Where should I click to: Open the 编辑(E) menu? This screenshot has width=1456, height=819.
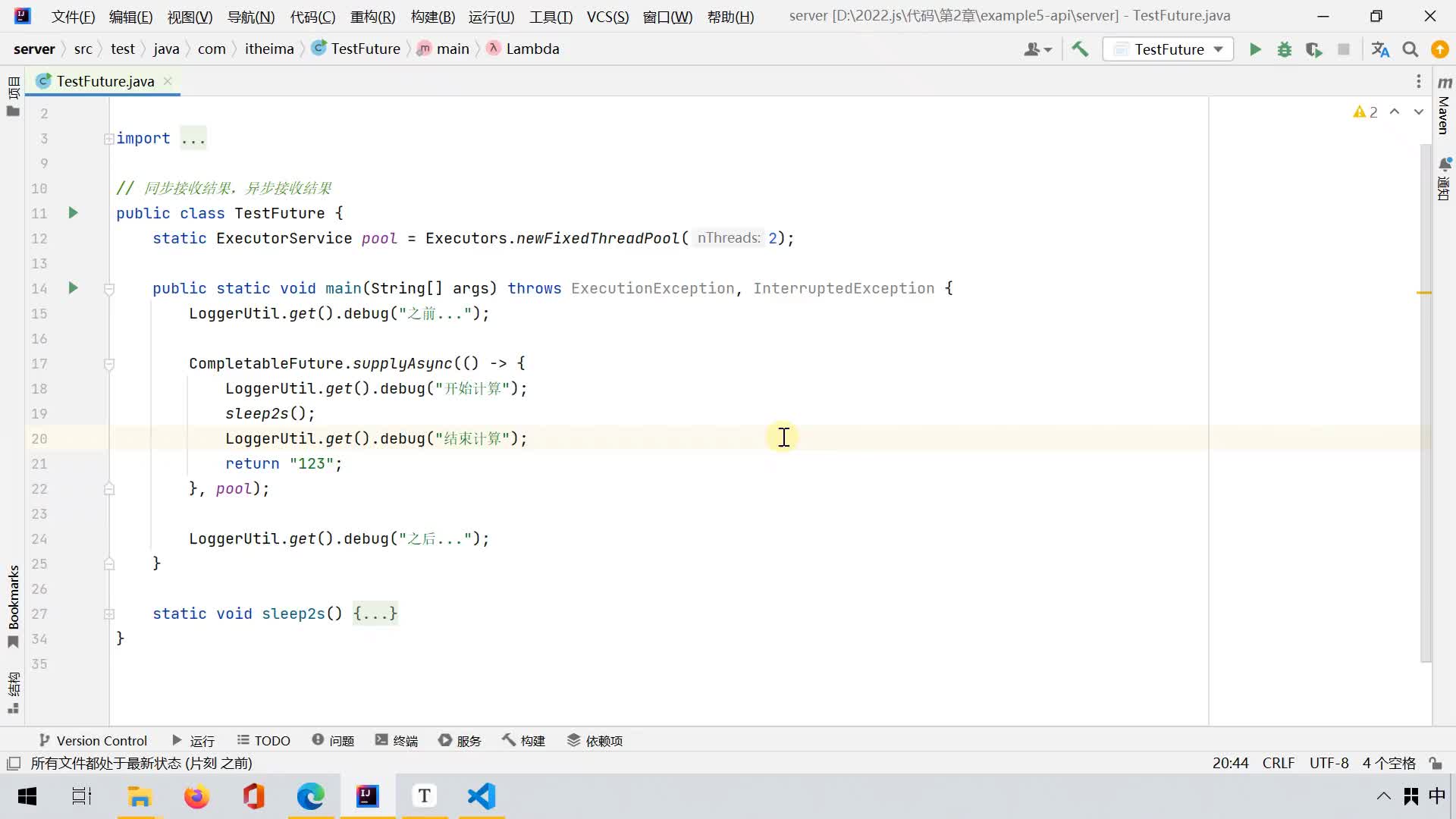(130, 17)
